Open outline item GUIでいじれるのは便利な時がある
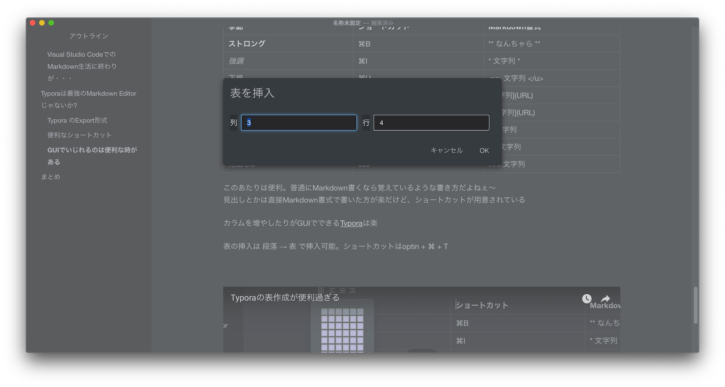Image resolution: width=725 pixels, height=387 pixels. coord(92,156)
